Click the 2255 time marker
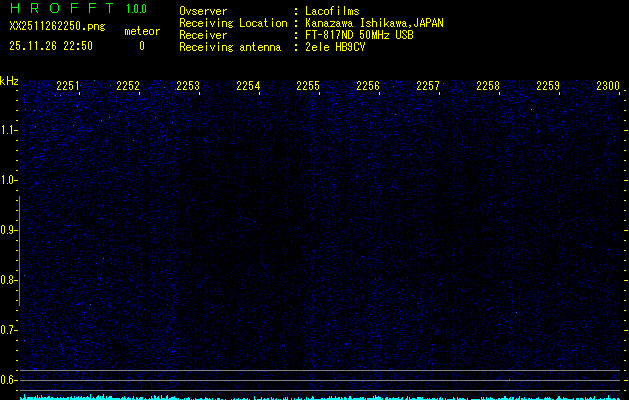Viewport: 629px width, 400px height. coord(308,87)
